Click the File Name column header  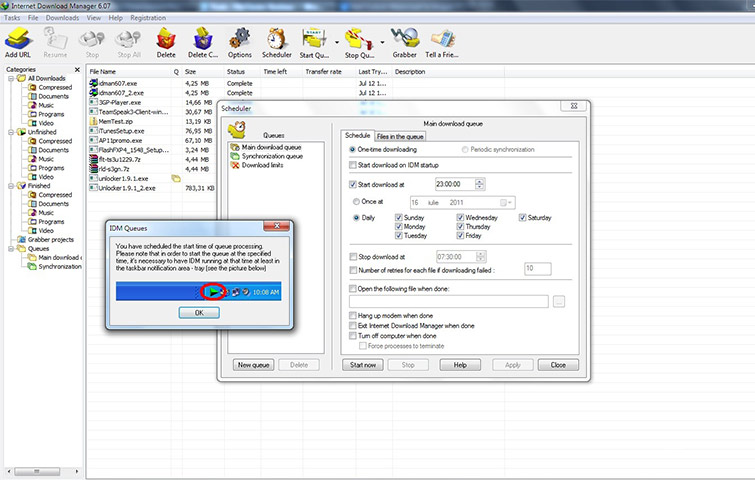pyautogui.click(x=129, y=72)
